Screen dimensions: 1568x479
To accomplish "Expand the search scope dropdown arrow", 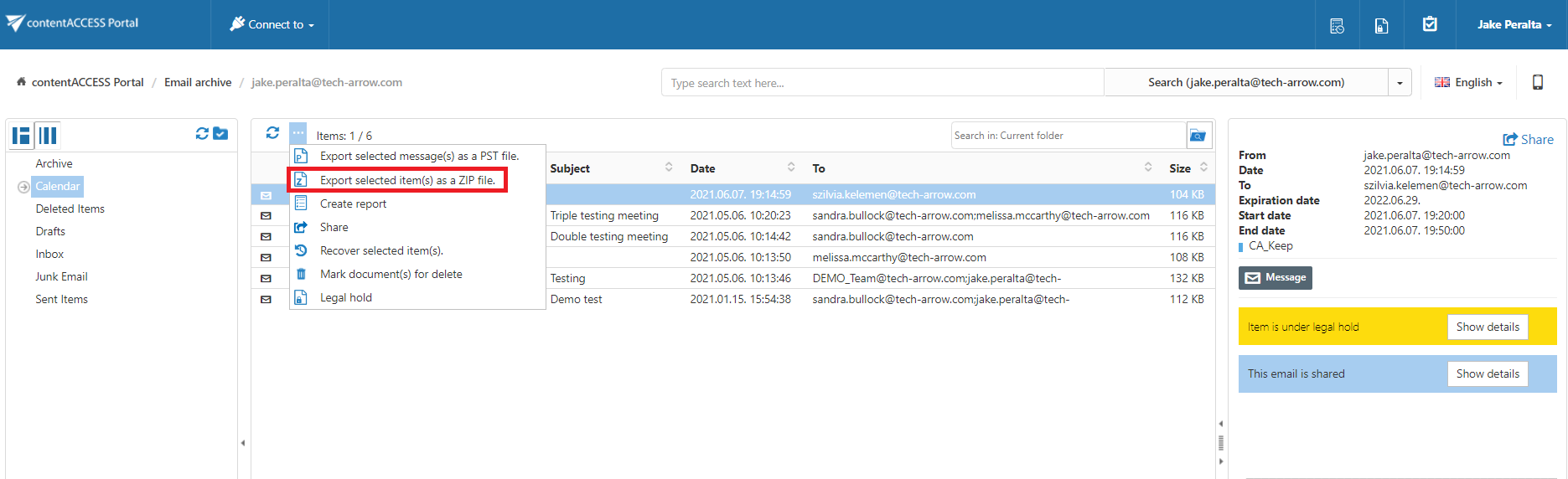I will [x=1400, y=83].
